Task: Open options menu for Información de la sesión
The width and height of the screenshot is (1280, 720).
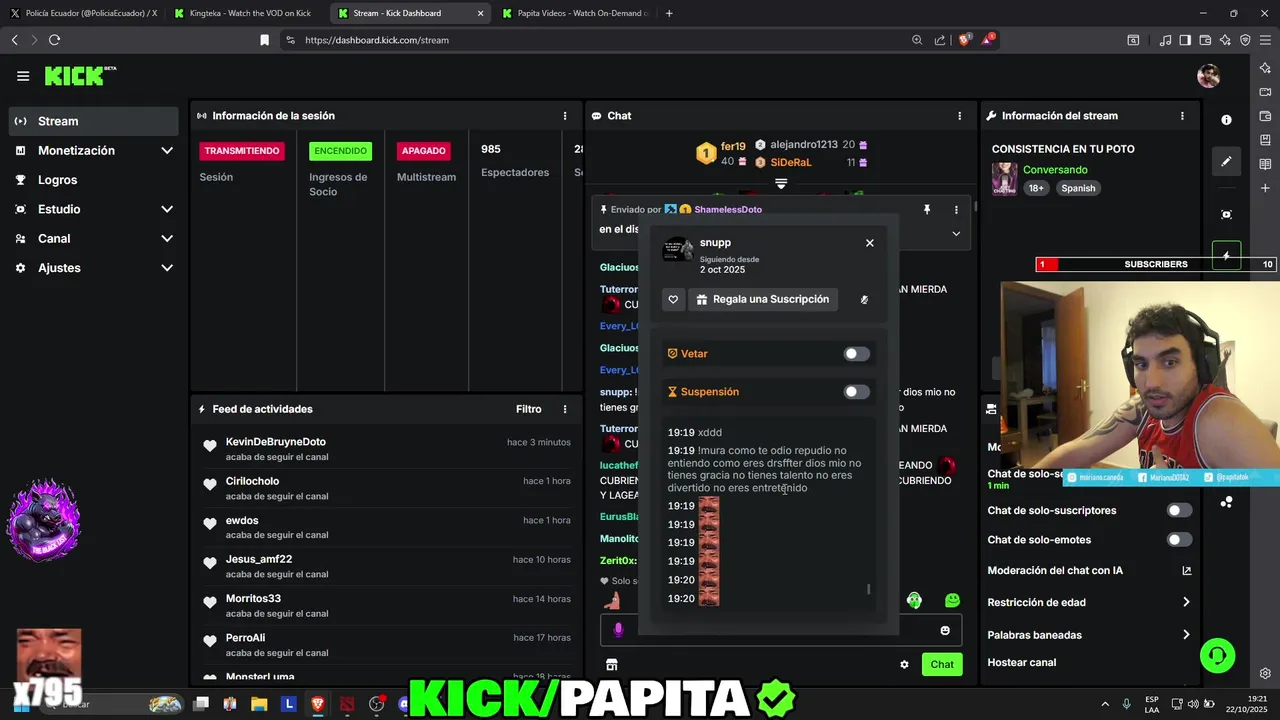Action: 565,116
